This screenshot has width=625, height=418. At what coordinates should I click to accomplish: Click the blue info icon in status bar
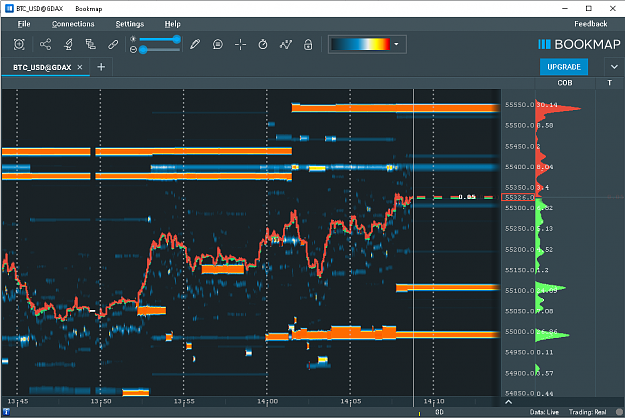pyautogui.click(x=6, y=412)
